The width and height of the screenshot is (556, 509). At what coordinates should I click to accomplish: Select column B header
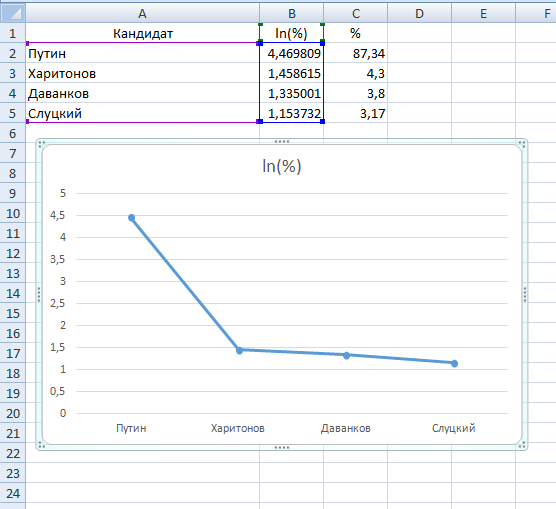[x=291, y=13]
